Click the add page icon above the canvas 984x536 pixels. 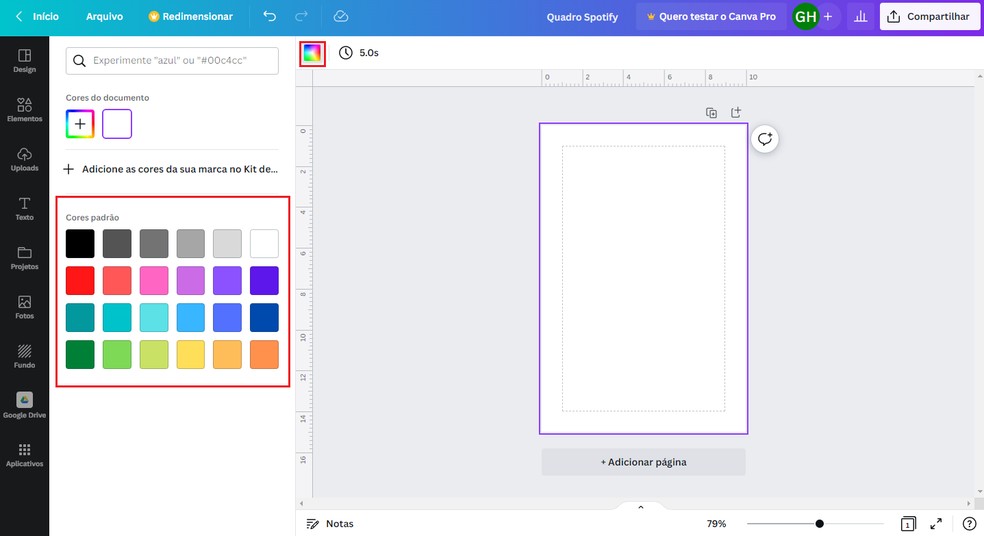point(736,113)
